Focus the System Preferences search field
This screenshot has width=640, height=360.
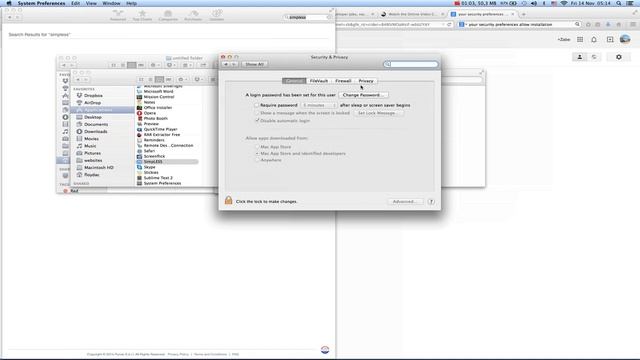click(x=411, y=64)
